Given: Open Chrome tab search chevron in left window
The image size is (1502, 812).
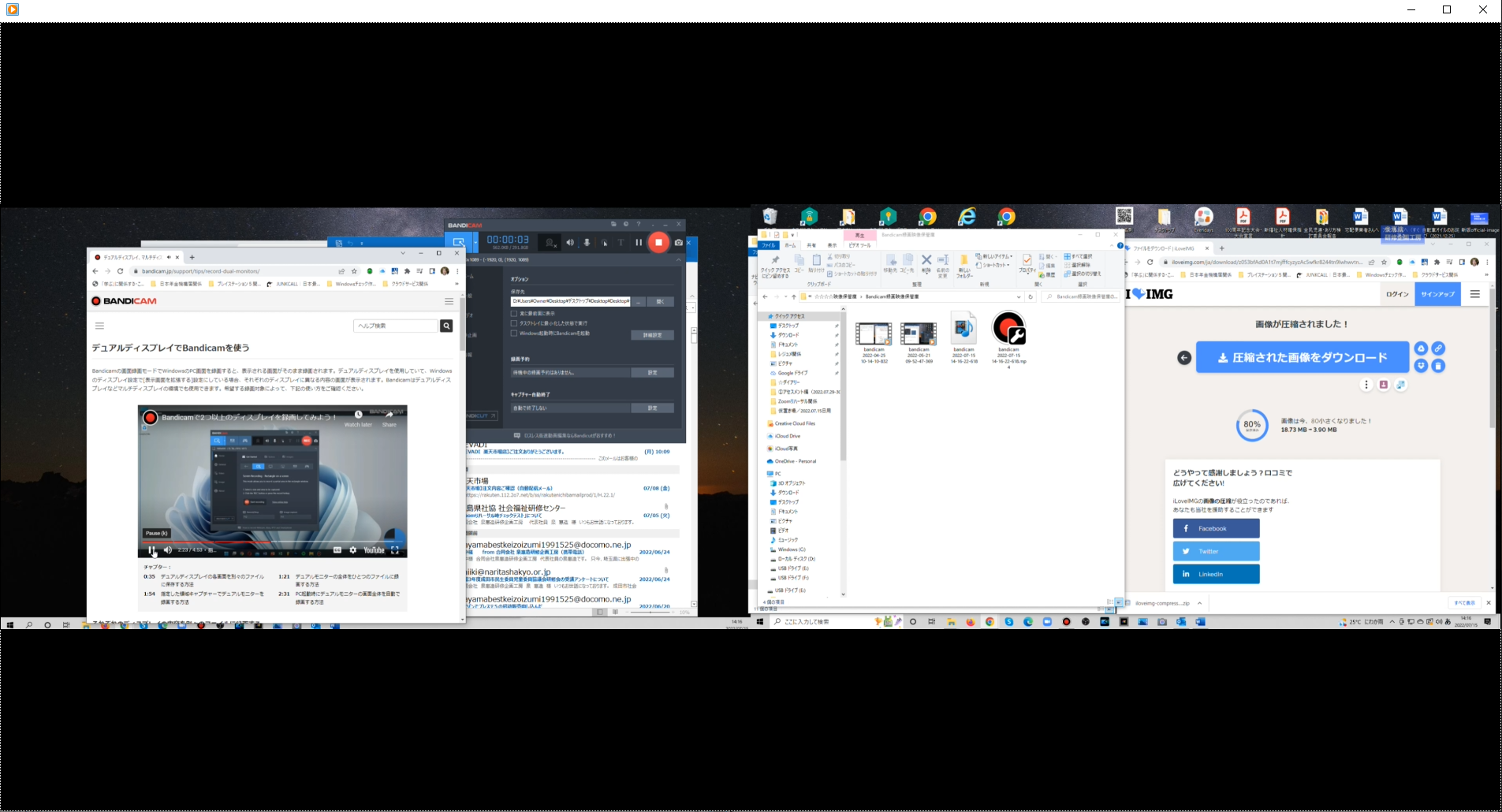Looking at the screenshot, I should [402, 254].
